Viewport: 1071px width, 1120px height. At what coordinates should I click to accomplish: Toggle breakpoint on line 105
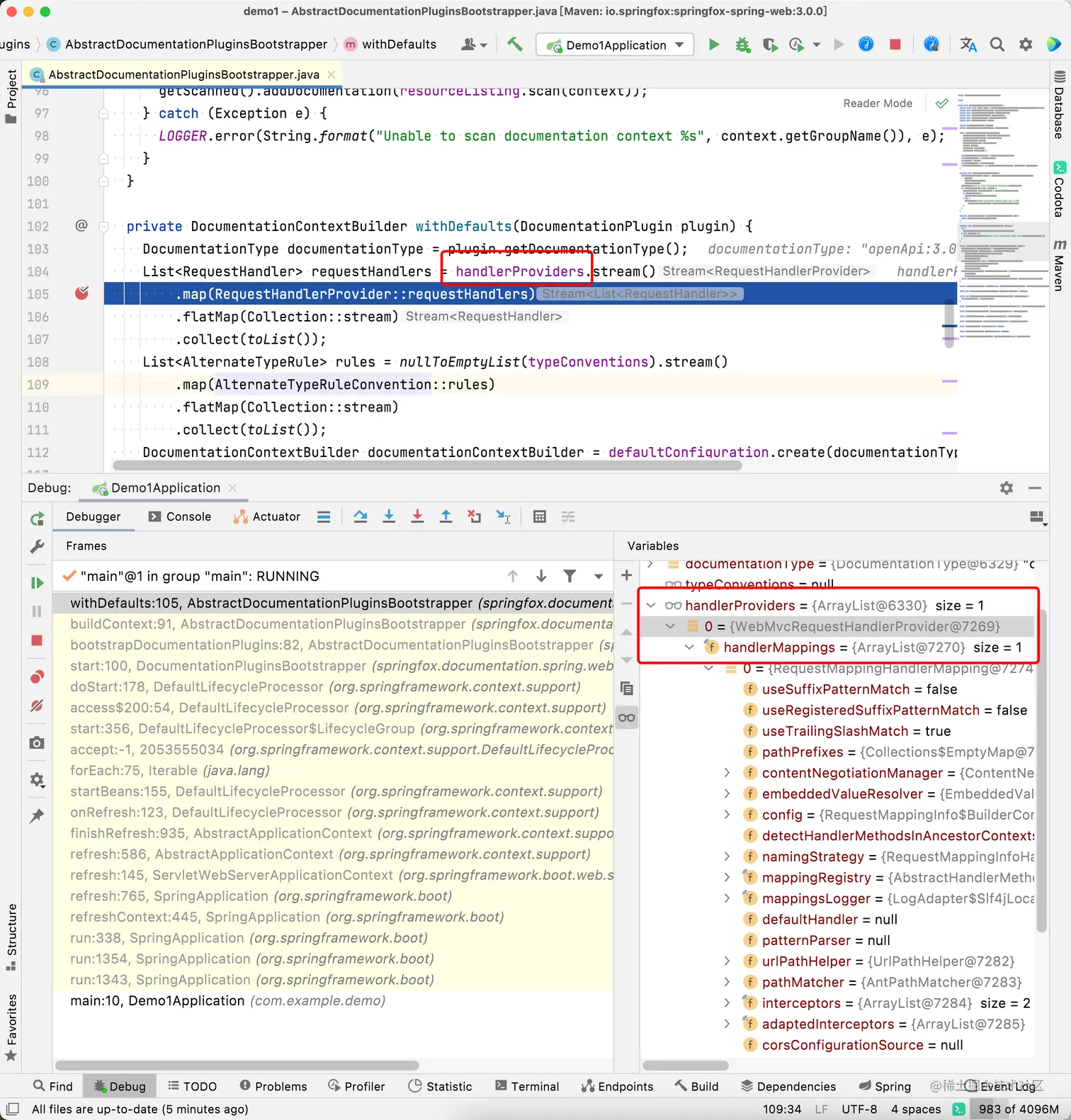[82, 293]
